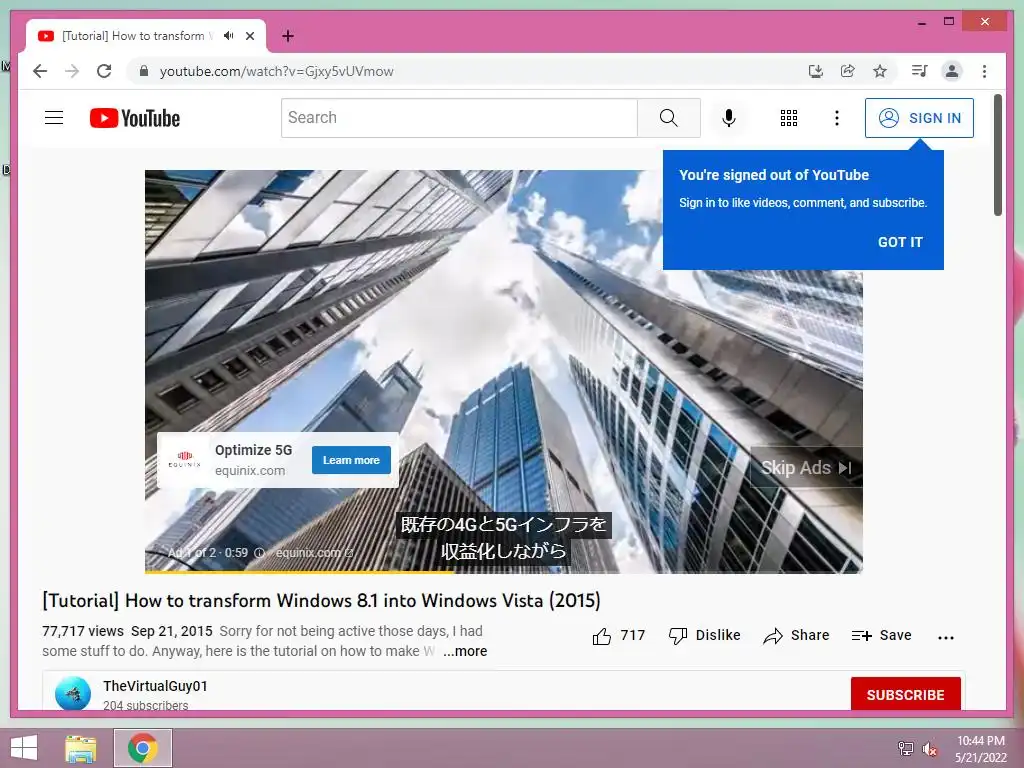Open the more actions ellipsis below video
This screenshot has width=1024, height=768.
tap(946, 637)
